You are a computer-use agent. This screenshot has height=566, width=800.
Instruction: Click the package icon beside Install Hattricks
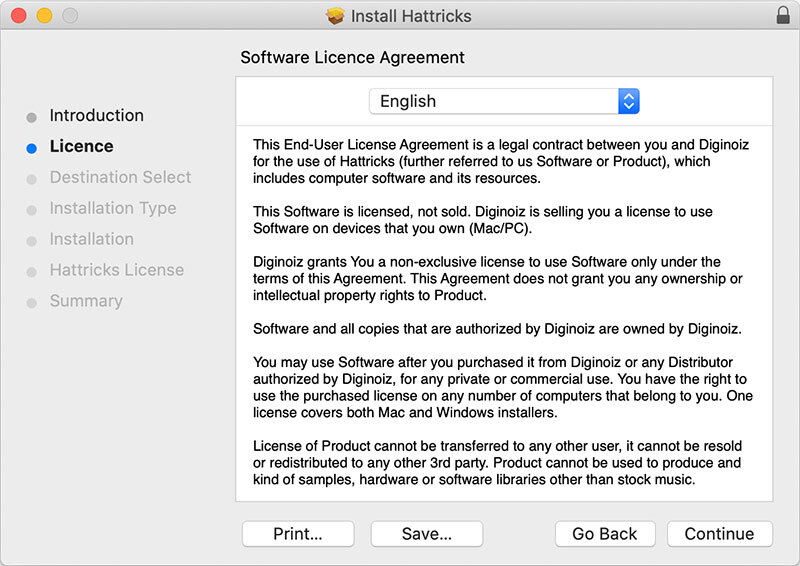(x=335, y=16)
